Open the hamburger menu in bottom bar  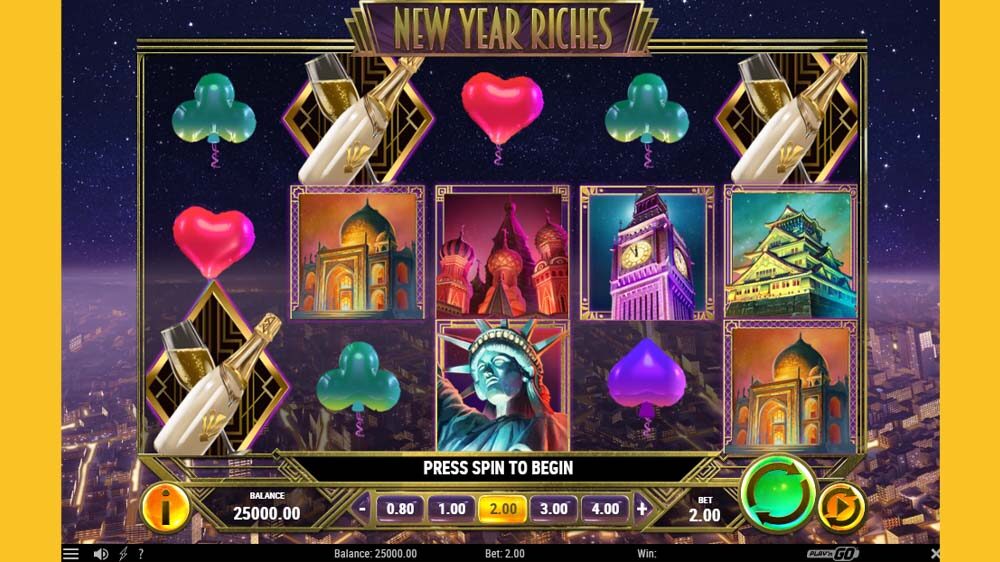pyautogui.click(x=71, y=554)
